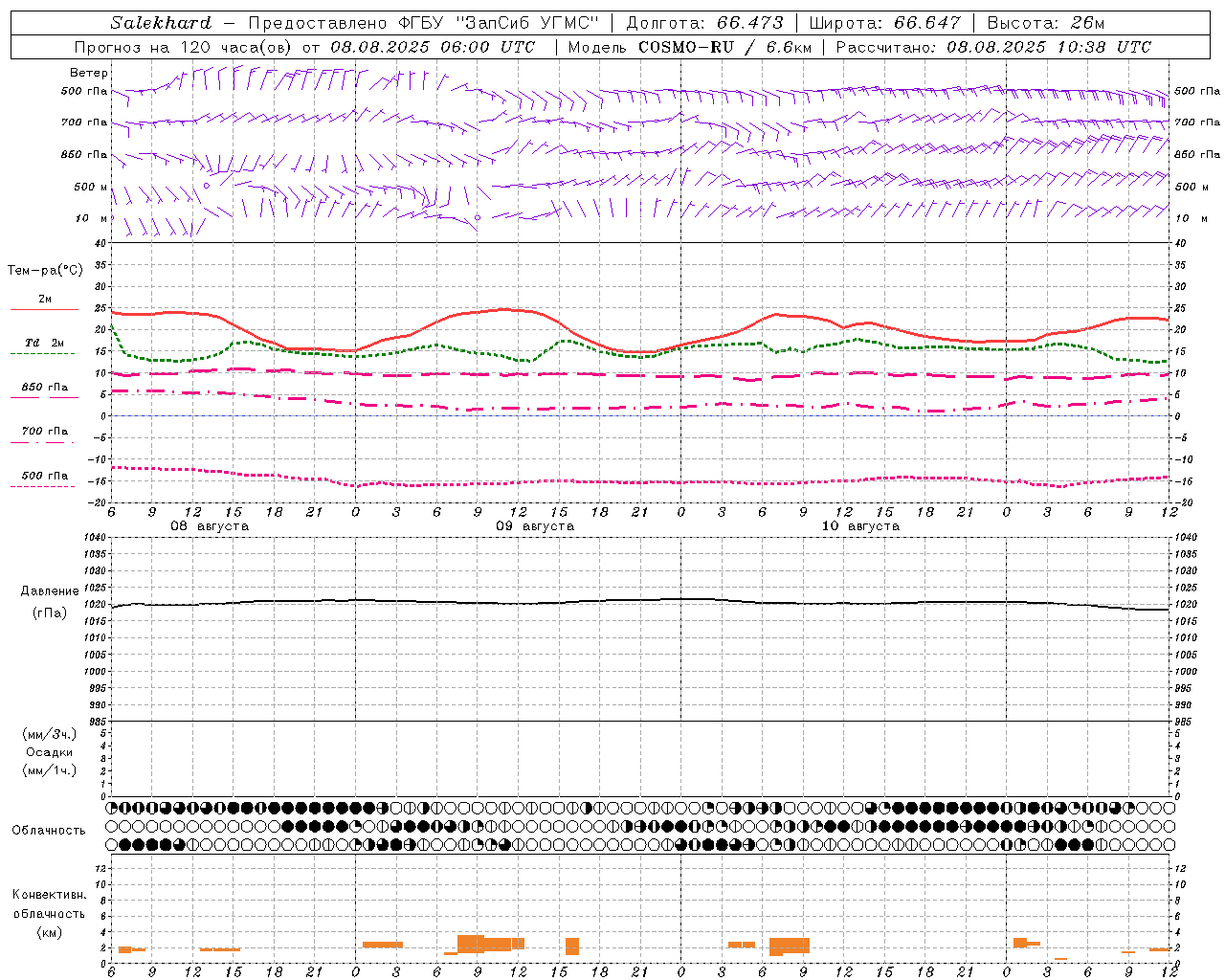The height and width of the screenshot is (980, 1225).
Task: Click the 500 м wind level label on the left
Action: [91, 187]
